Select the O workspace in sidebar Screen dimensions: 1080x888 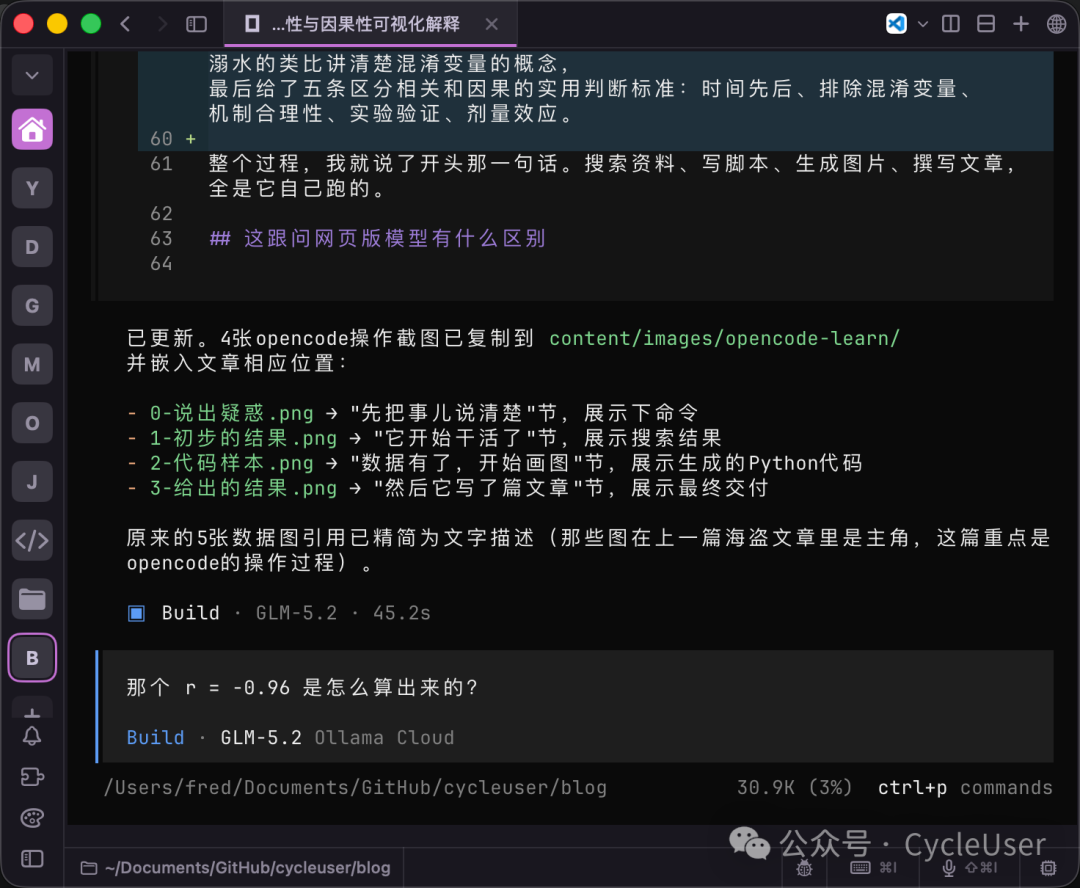[32, 423]
